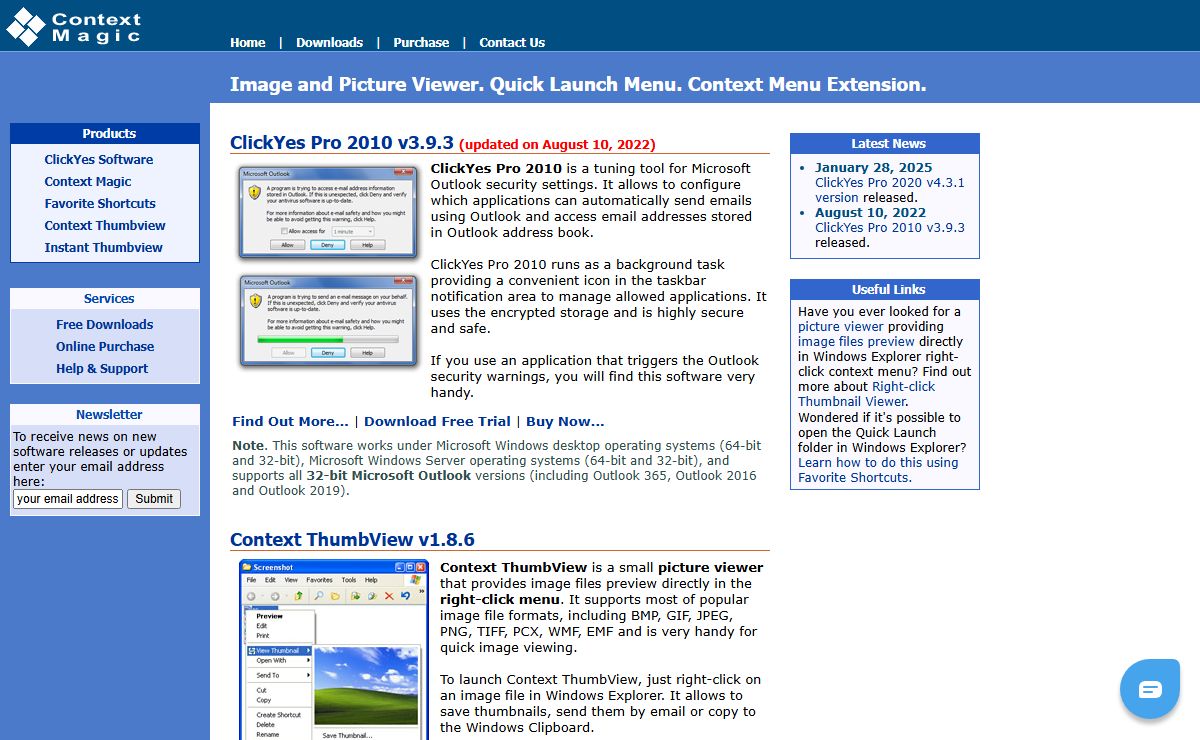The height and width of the screenshot is (740, 1200).
Task: Open the Learn how to do this link
Action: click(878, 470)
